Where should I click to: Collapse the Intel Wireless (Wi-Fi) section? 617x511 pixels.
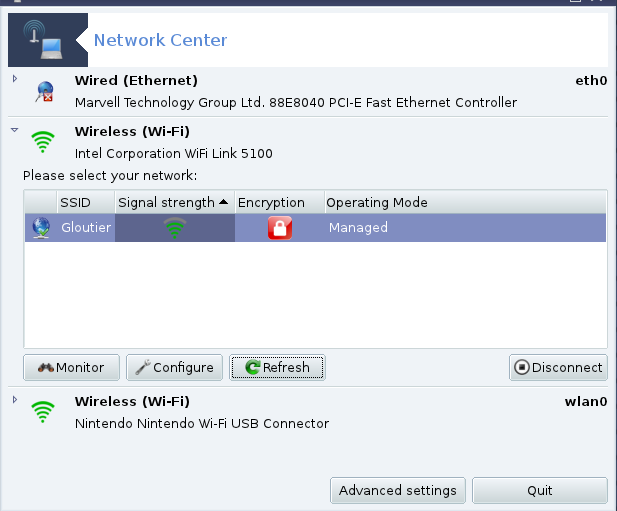tap(15, 129)
